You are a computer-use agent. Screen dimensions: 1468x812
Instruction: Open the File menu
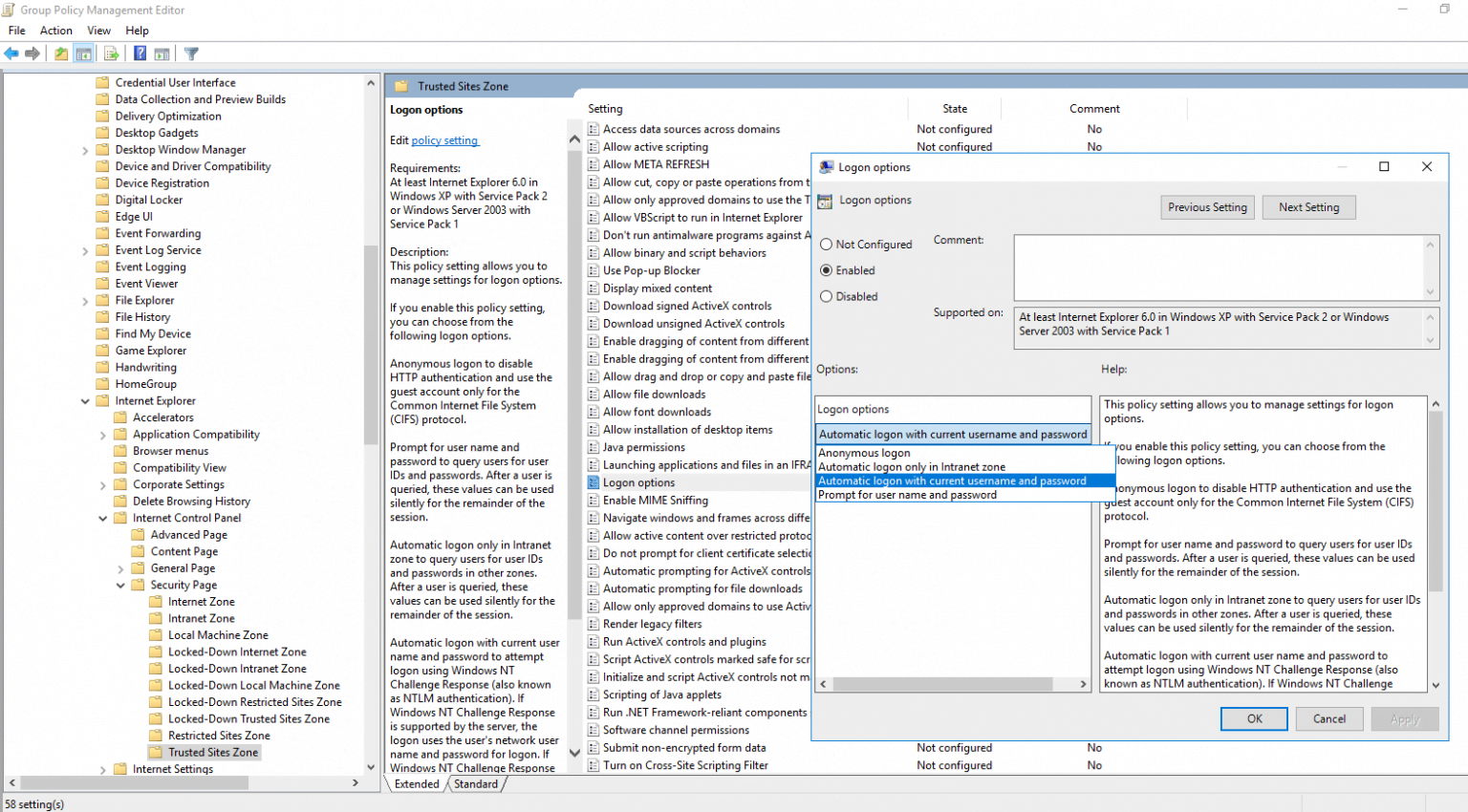[17, 31]
